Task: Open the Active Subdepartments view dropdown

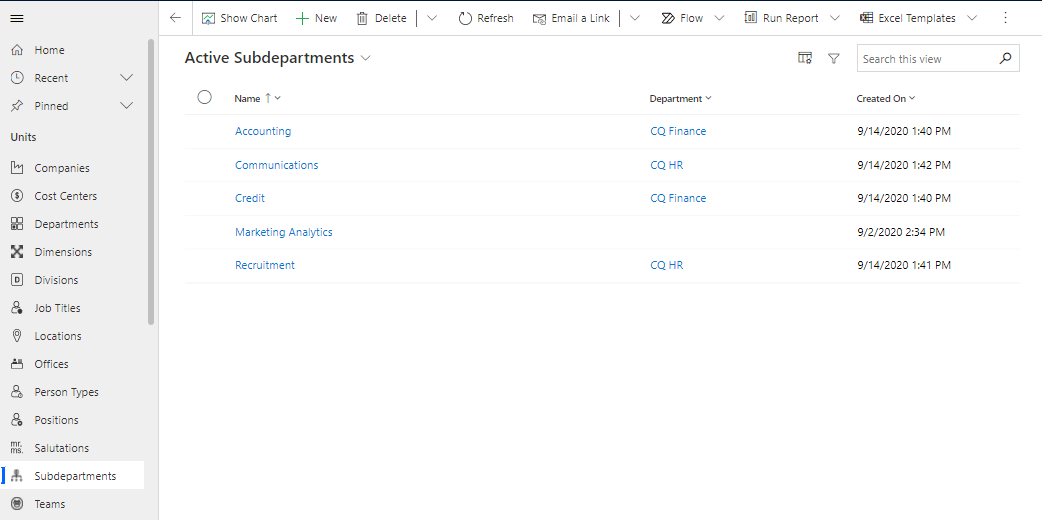Action: point(366,59)
